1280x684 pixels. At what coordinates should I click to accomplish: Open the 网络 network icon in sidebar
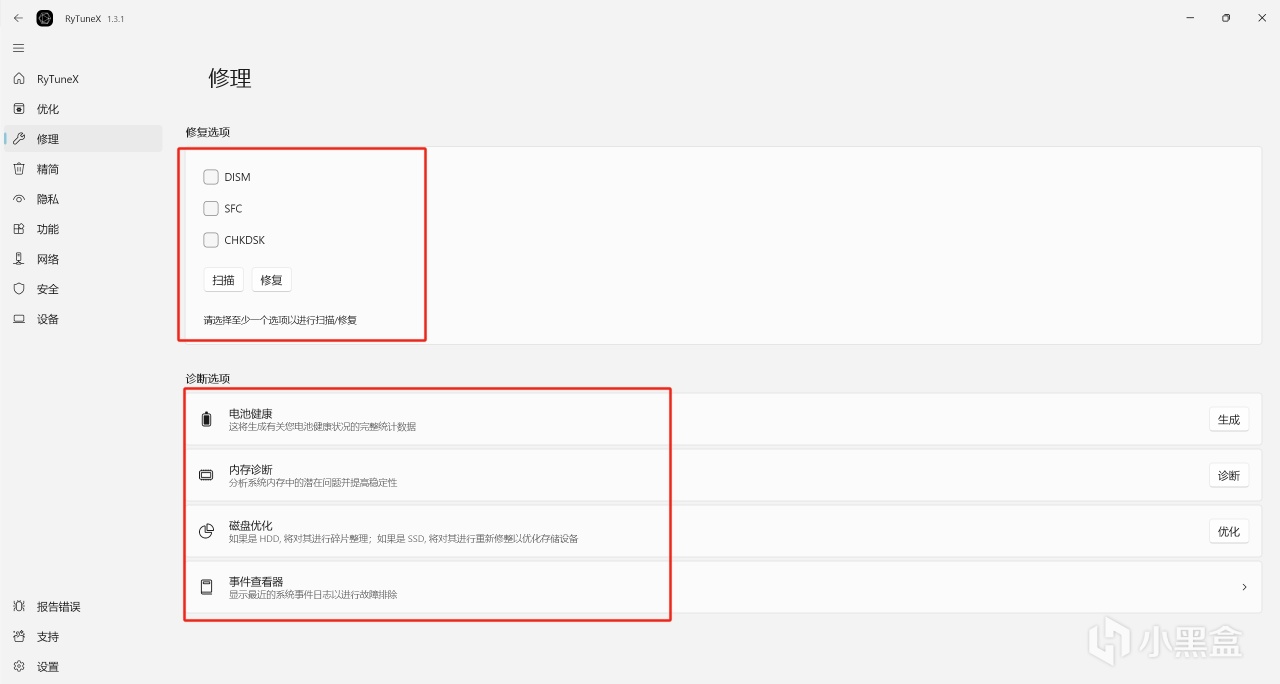click(x=19, y=259)
